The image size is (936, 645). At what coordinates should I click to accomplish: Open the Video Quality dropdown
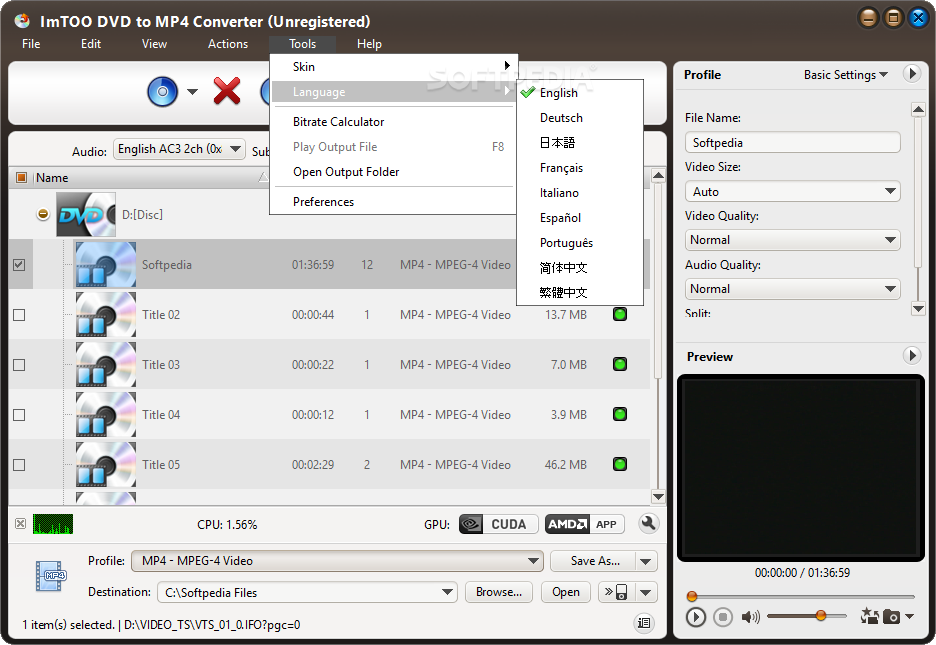(x=792, y=240)
